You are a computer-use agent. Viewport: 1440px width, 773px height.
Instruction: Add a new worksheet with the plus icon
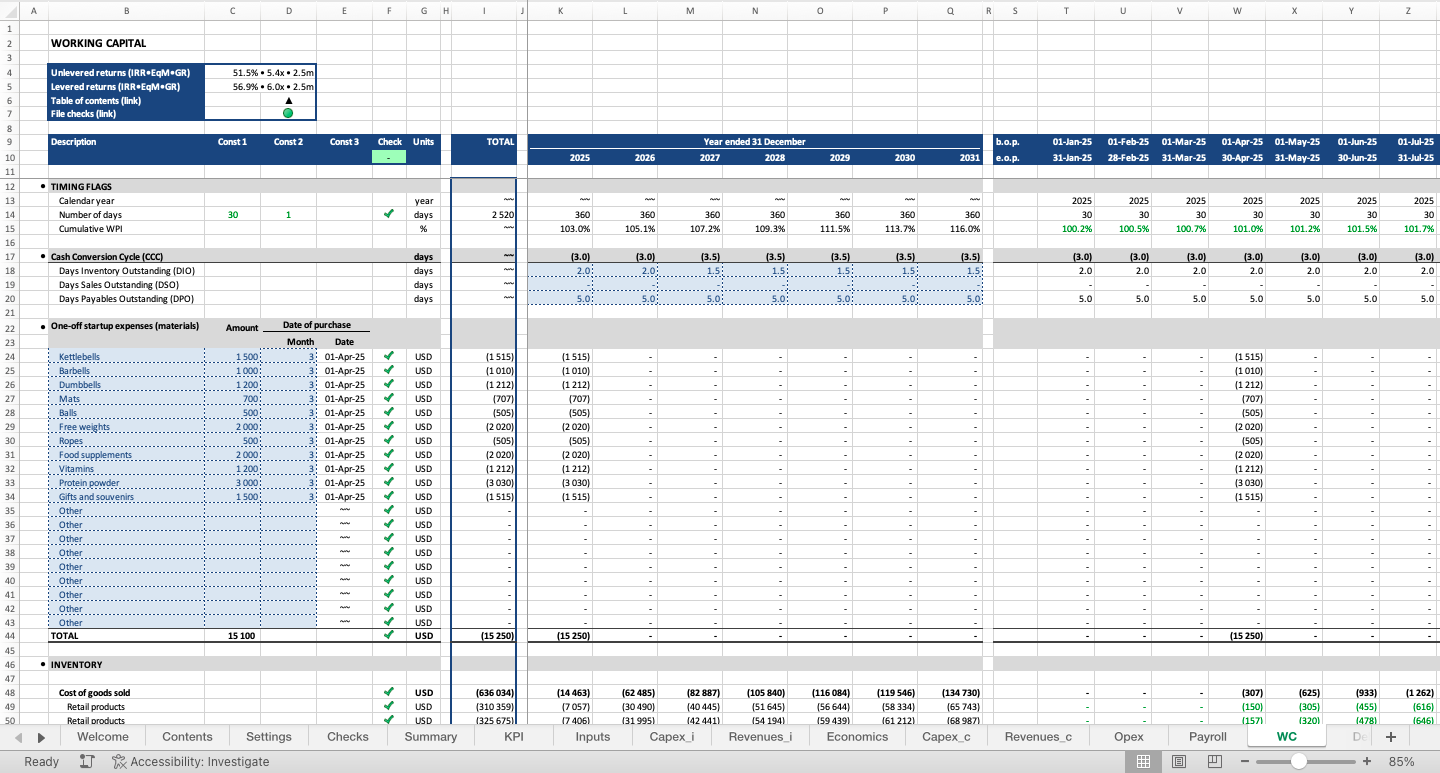1391,736
